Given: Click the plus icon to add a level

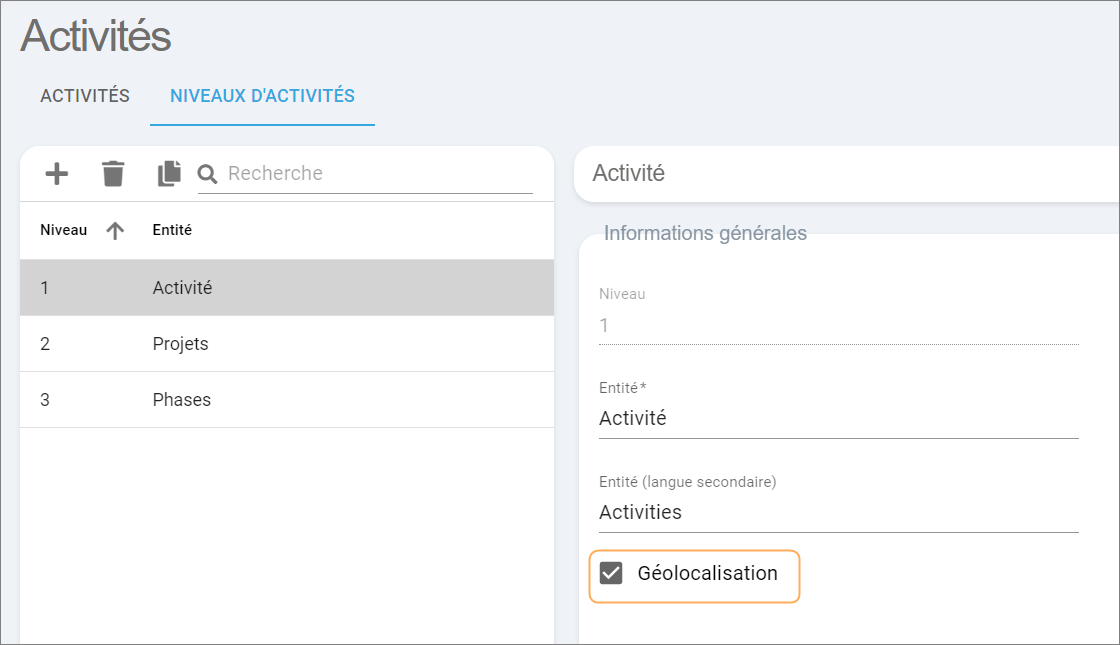Looking at the screenshot, I should 57,174.
